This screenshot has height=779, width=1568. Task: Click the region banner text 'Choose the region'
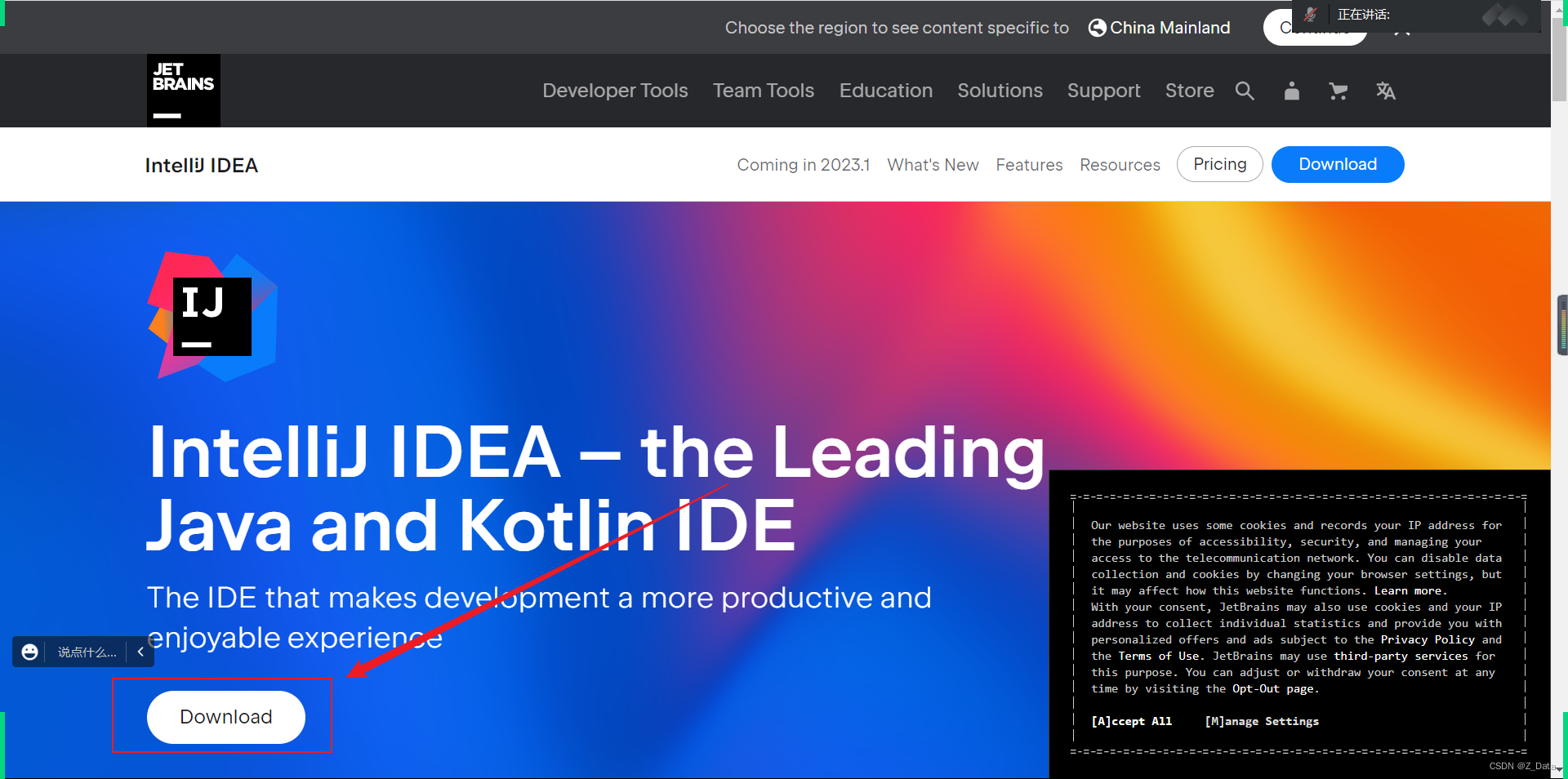tap(897, 28)
